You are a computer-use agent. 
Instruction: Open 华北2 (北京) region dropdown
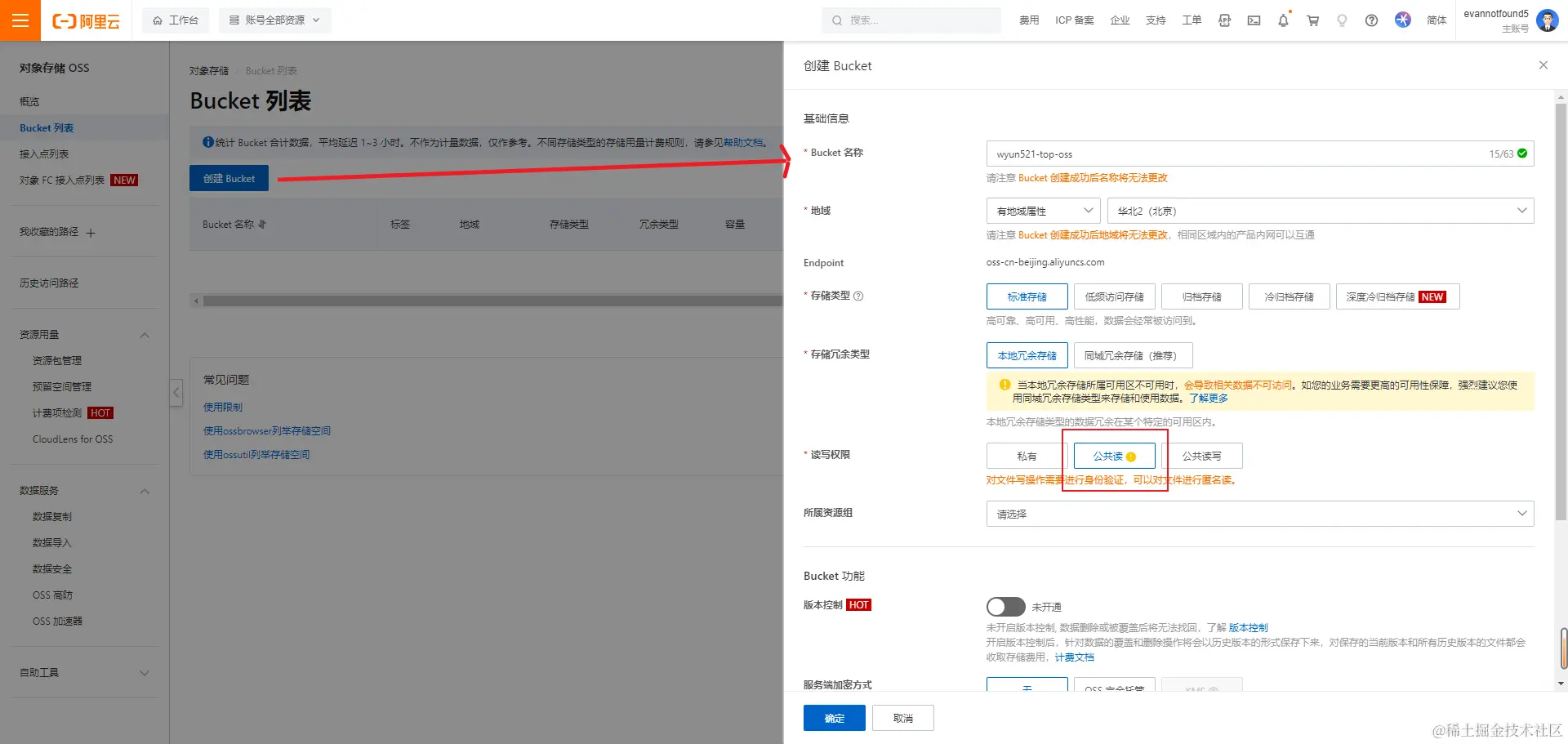pos(1321,211)
